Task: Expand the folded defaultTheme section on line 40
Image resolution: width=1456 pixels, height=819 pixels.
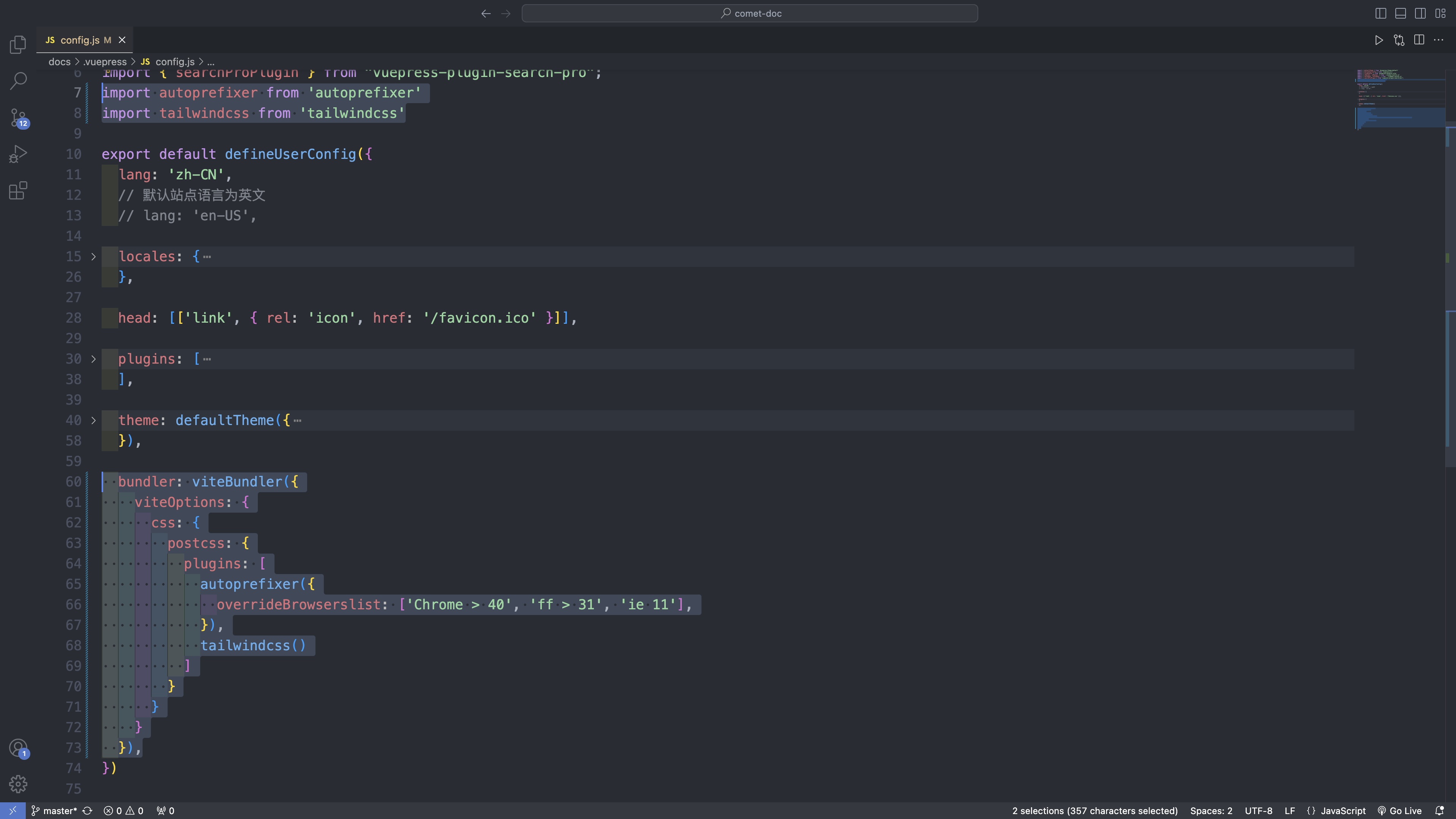Action: click(93, 420)
